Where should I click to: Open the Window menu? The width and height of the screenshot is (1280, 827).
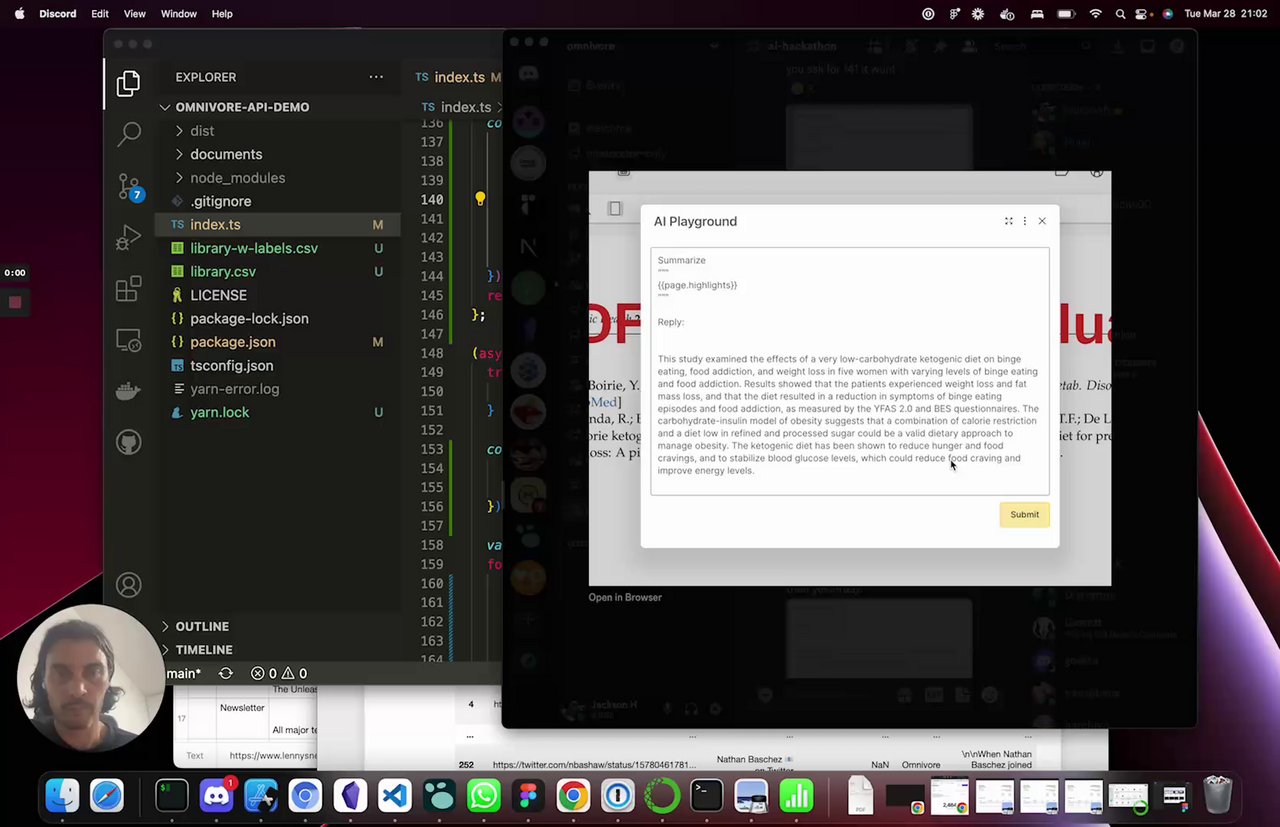[x=179, y=14]
